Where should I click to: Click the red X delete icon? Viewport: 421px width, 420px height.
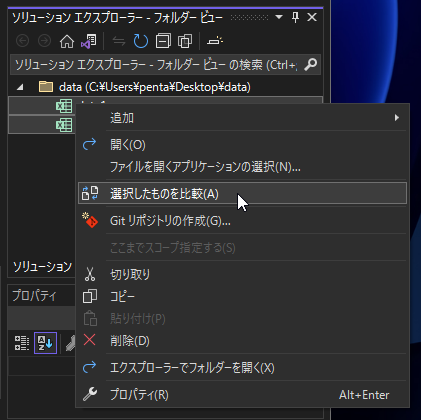pyautogui.click(x=89, y=340)
